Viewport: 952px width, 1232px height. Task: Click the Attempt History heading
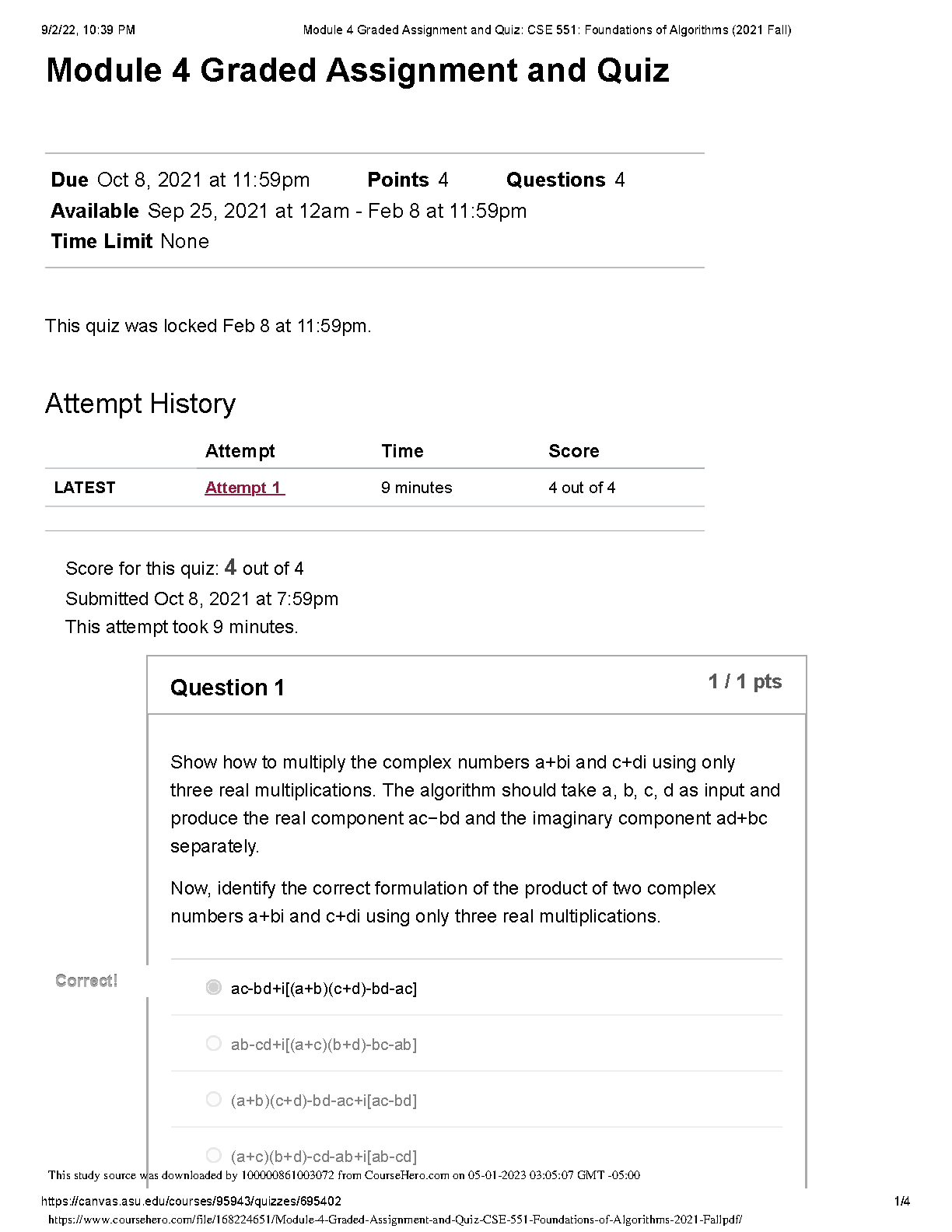point(140,404)
